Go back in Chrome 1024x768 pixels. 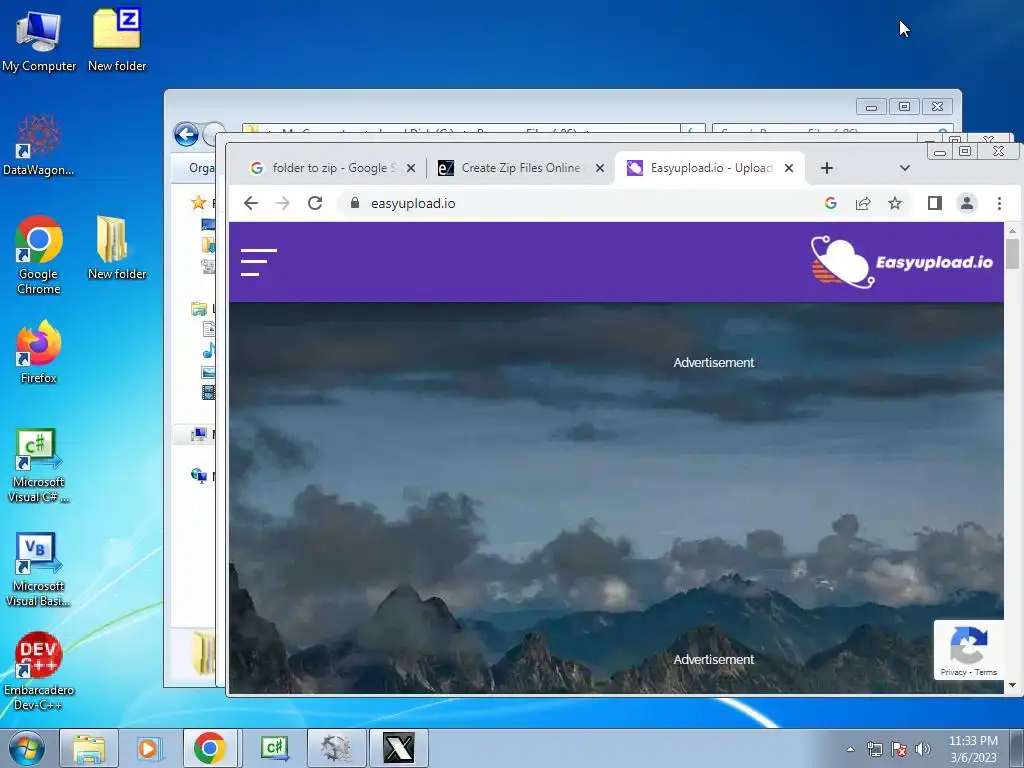click(251, 203)
